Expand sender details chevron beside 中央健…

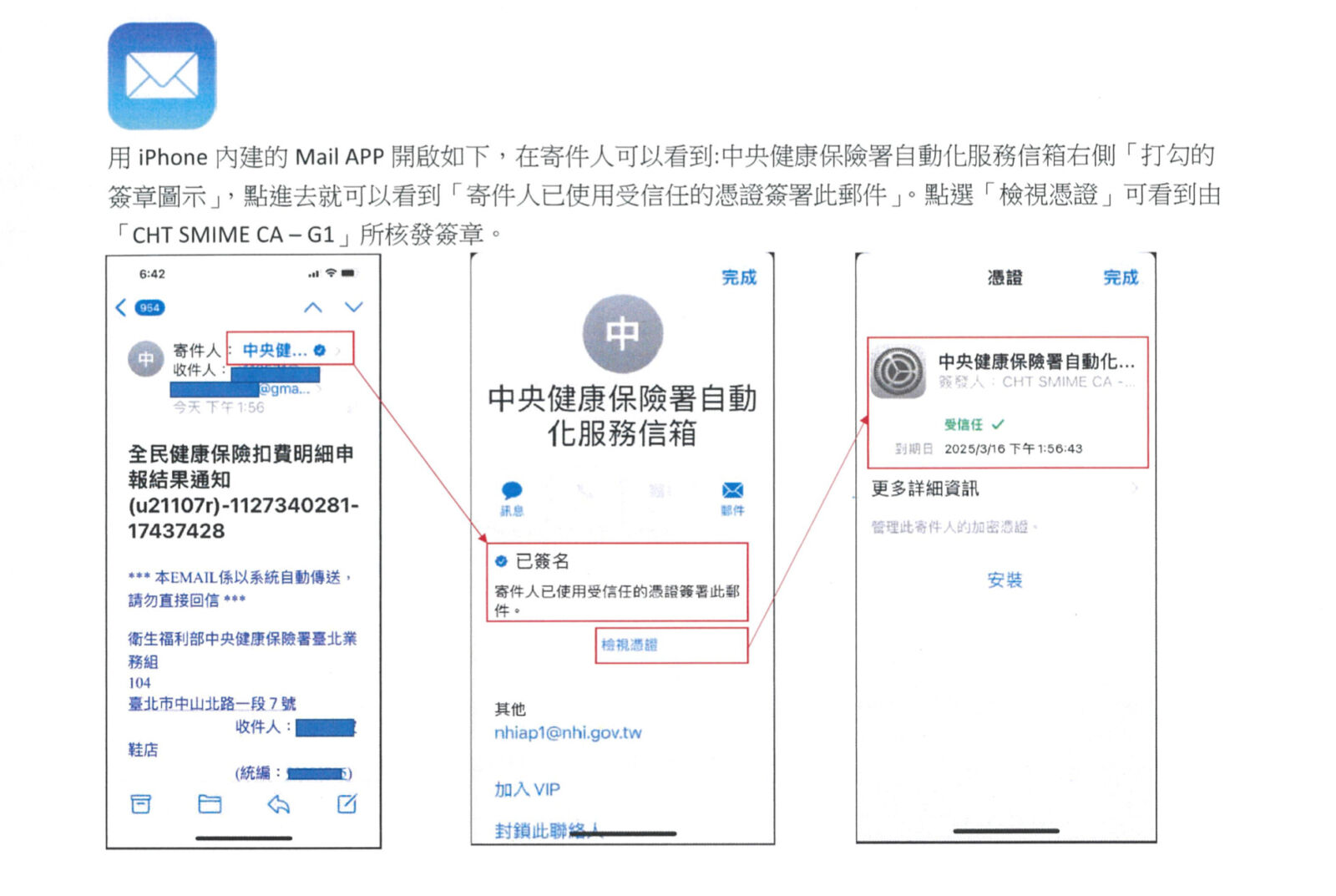(x=338, y=351)
